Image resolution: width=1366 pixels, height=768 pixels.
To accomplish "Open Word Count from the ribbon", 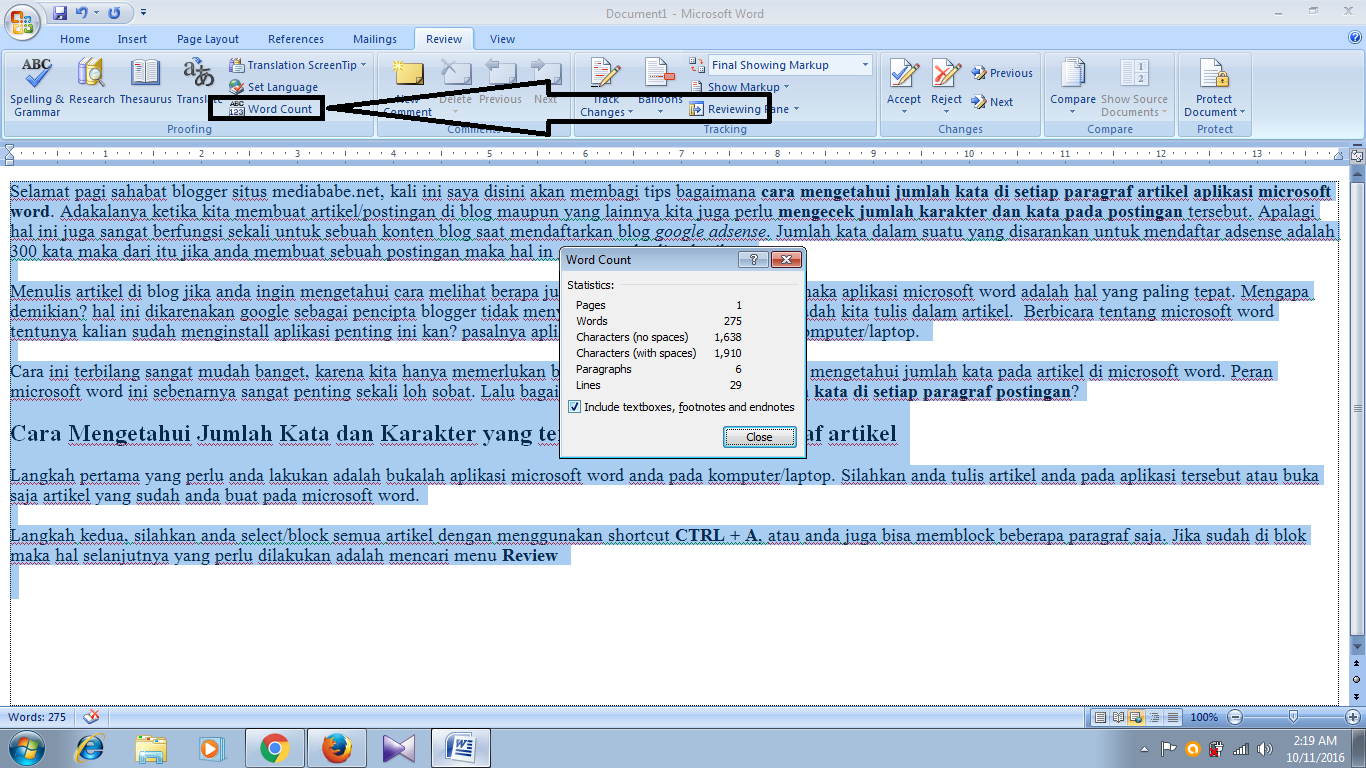I will [270, 109].
